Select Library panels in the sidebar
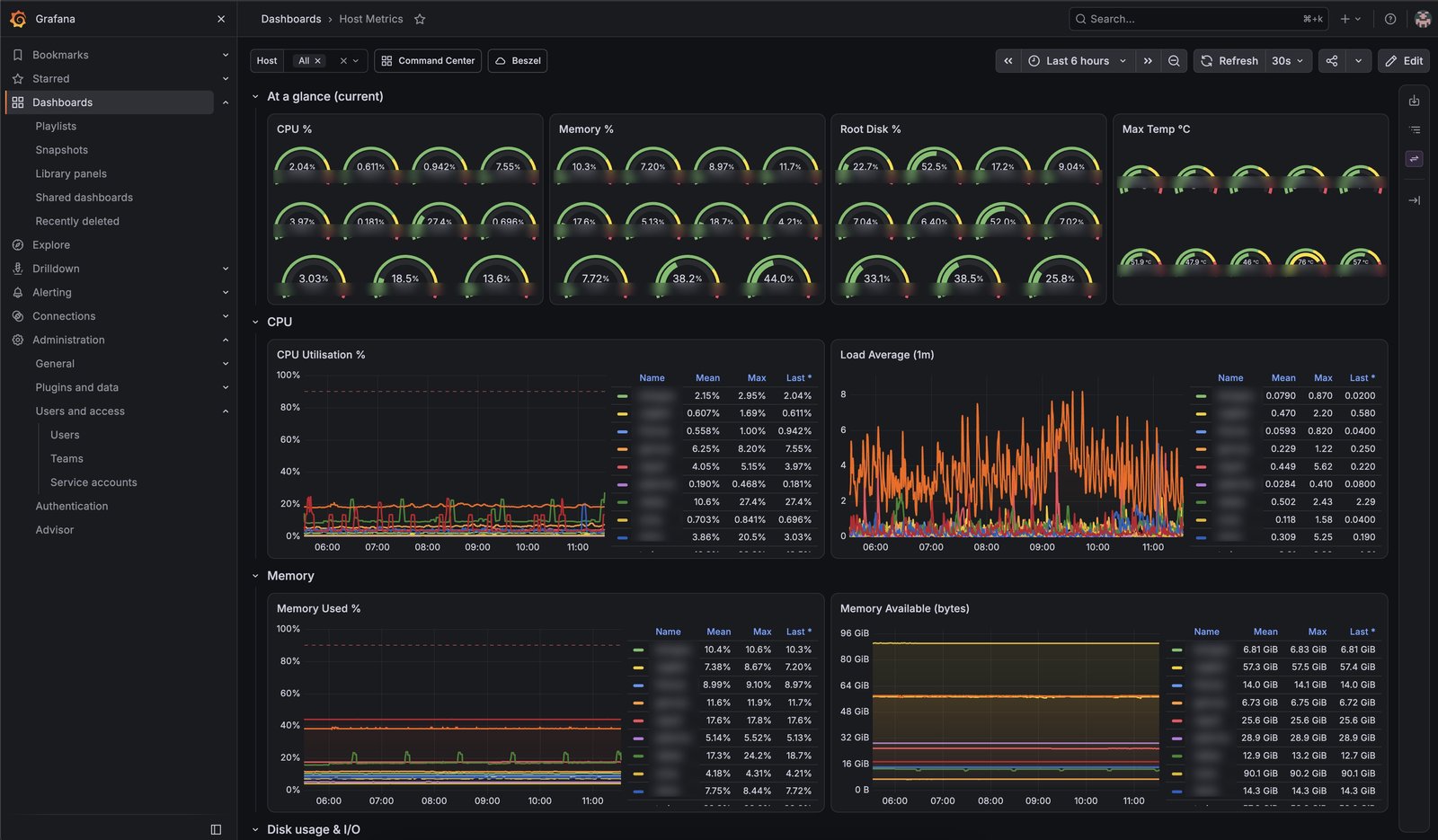 (x=71, y=174)
